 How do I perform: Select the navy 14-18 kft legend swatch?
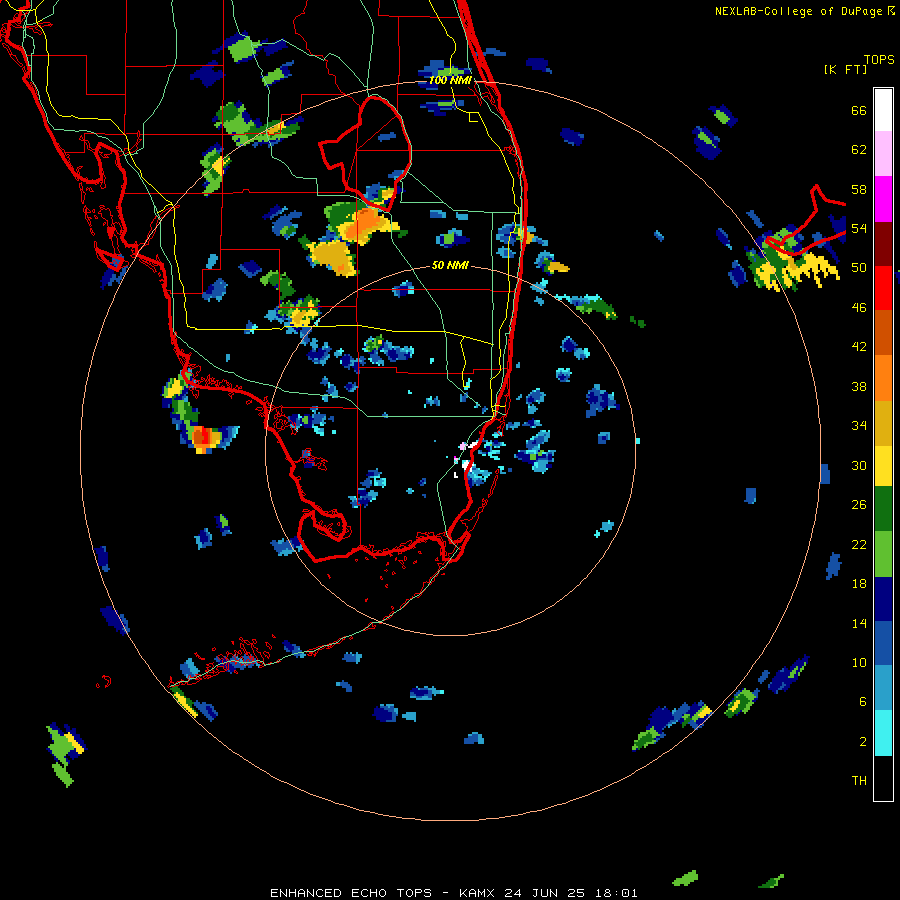coord(883,599)
